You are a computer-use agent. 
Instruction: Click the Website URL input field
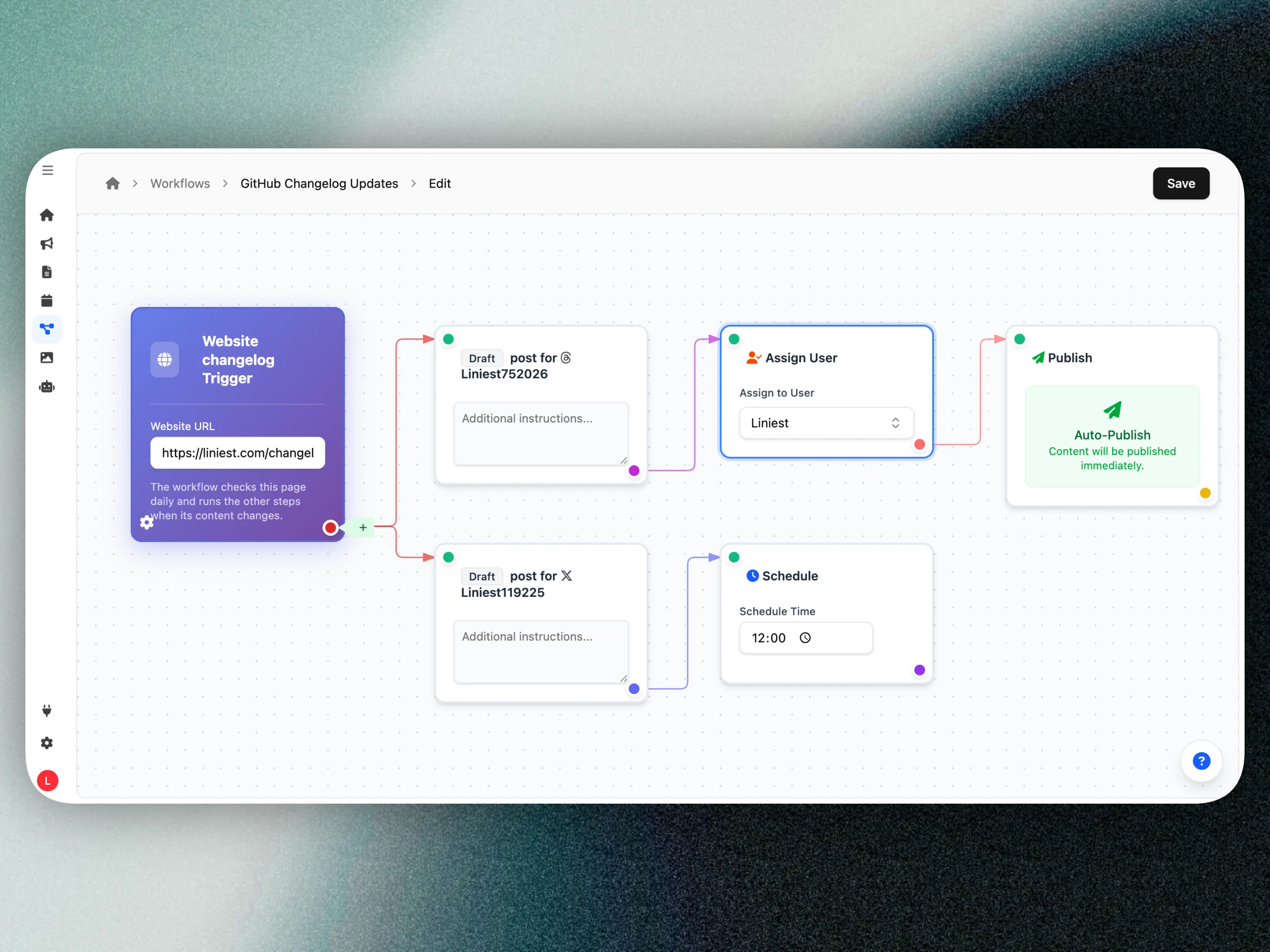[x=237, y=453]
